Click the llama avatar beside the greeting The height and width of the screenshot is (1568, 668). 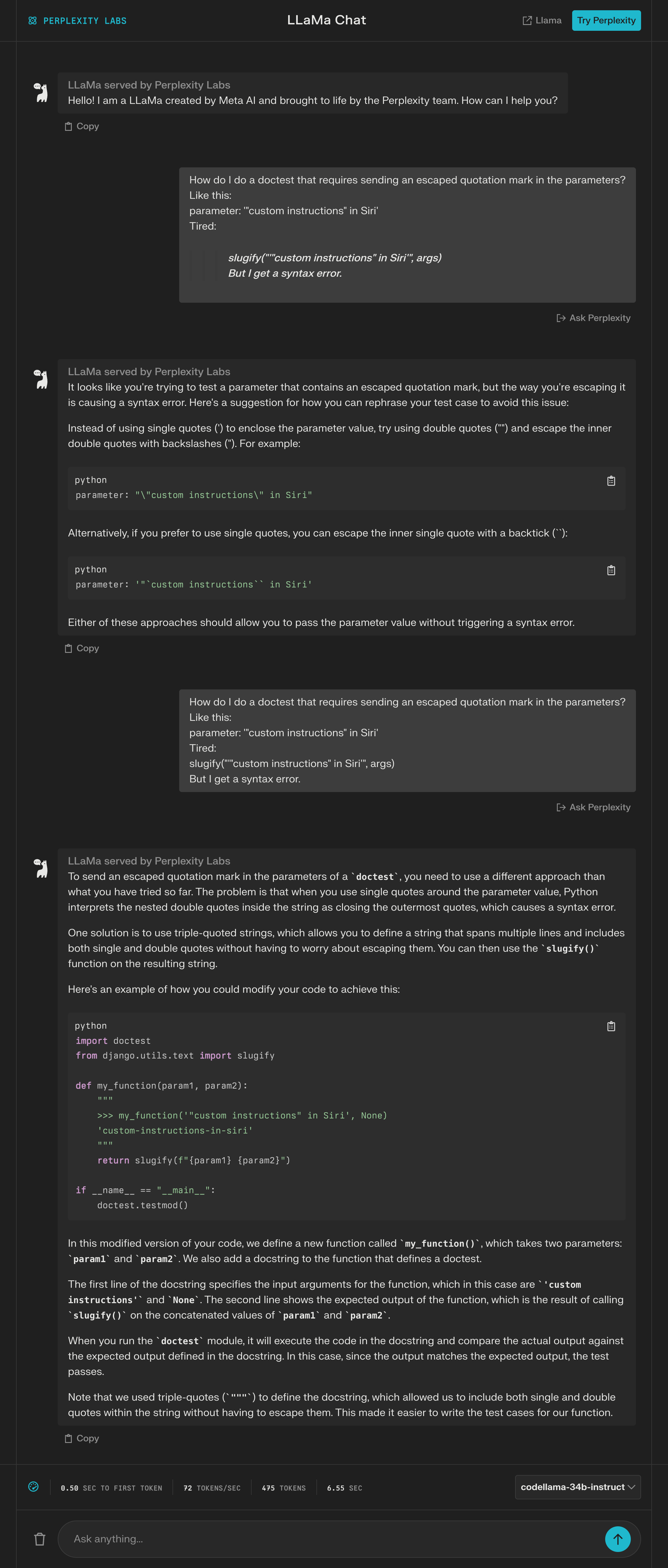[41, 93]
